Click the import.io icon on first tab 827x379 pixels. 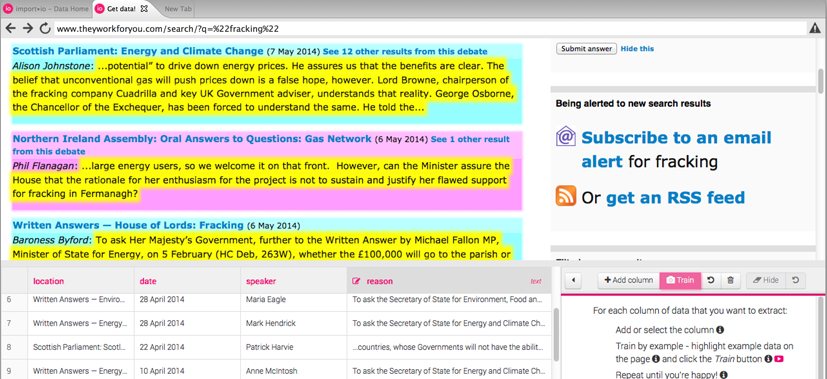click(8, 9)
